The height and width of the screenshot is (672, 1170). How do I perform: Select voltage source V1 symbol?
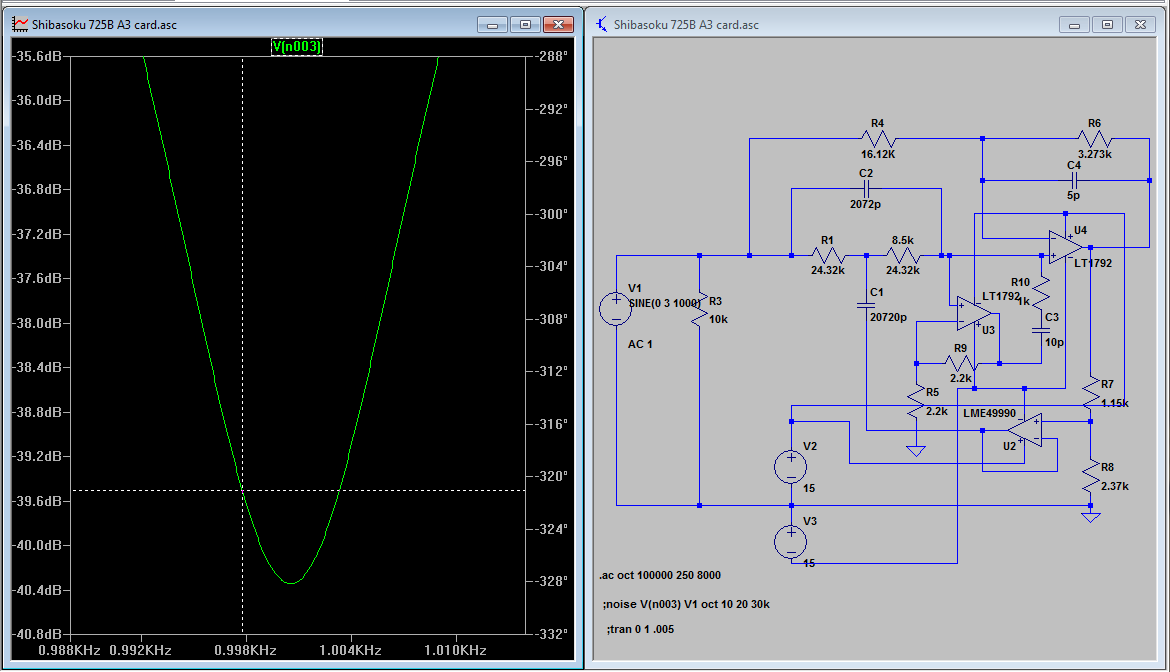(616, 309)
